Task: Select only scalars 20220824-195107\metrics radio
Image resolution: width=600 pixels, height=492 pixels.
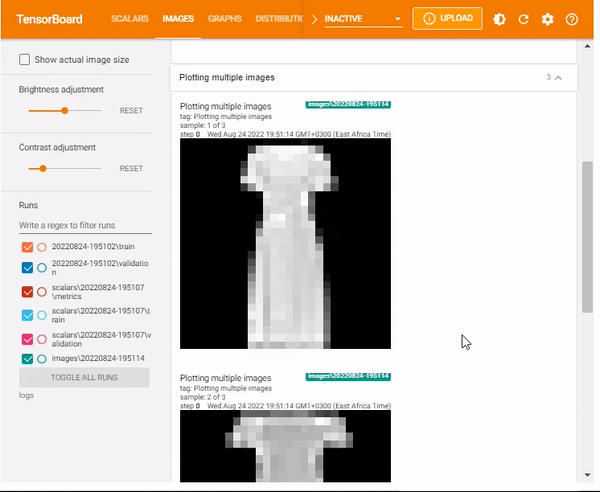Action: coord(42,292)
